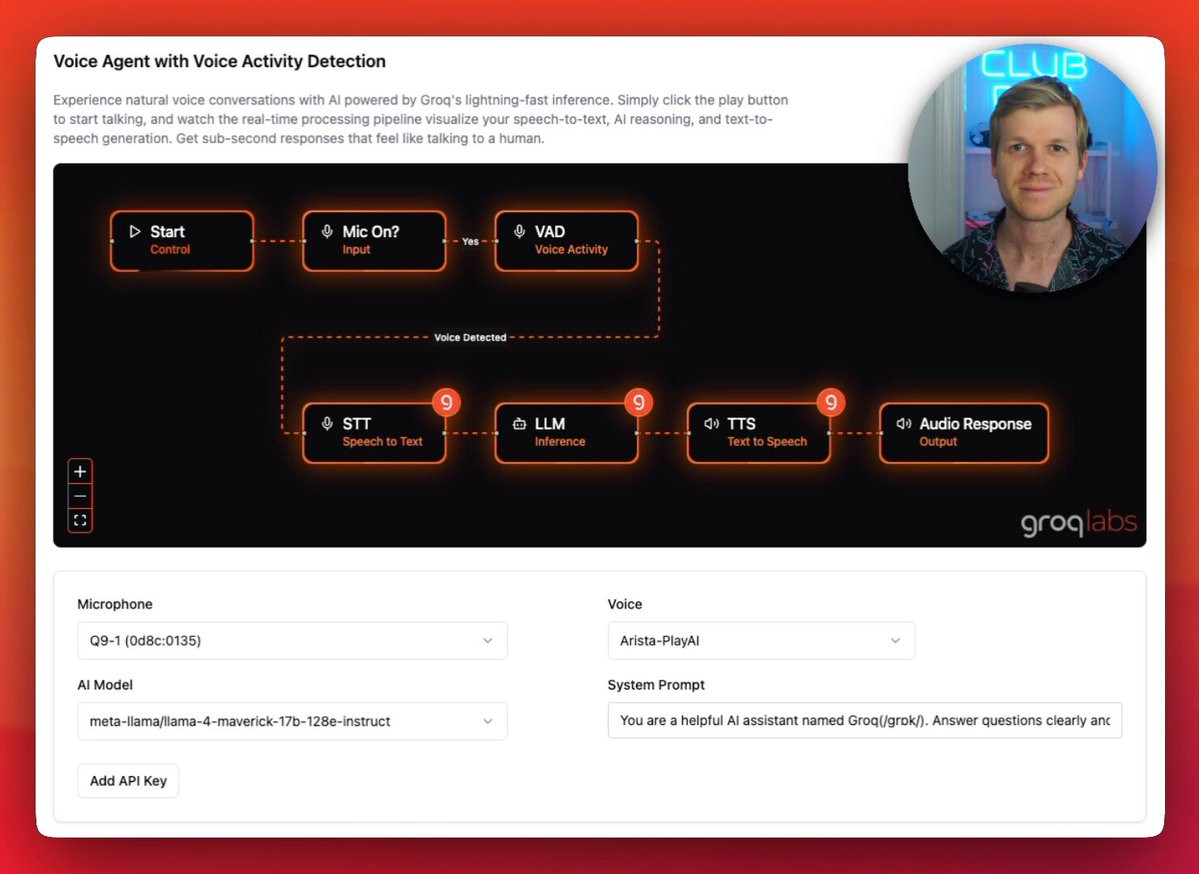Expand Voice dropdown chevron

click(x=895, y=641)
